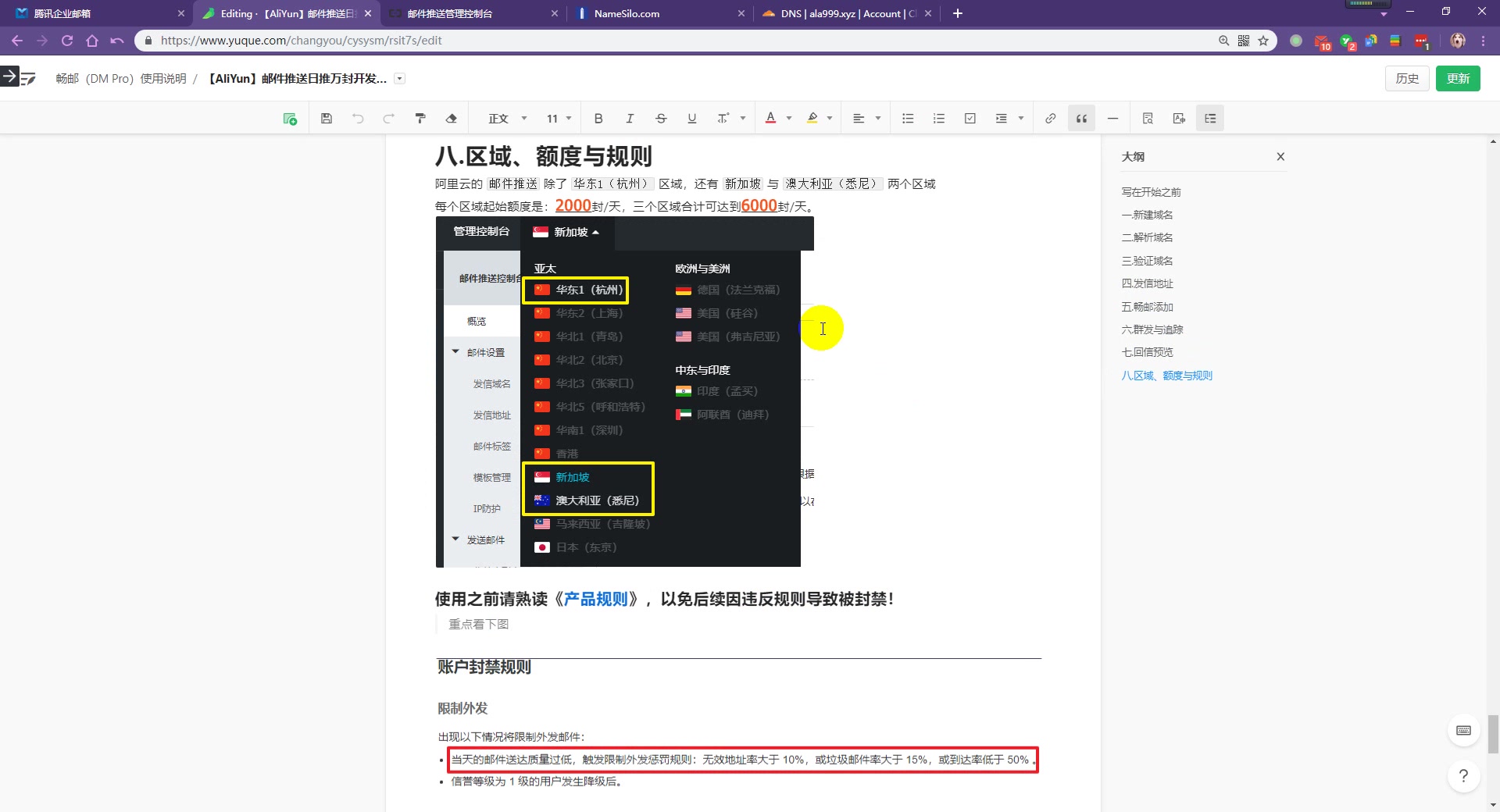Select 八.区域、额度与规则 in outline
The width and height of the screenshot is (1500, 812).
point(1166,376)
